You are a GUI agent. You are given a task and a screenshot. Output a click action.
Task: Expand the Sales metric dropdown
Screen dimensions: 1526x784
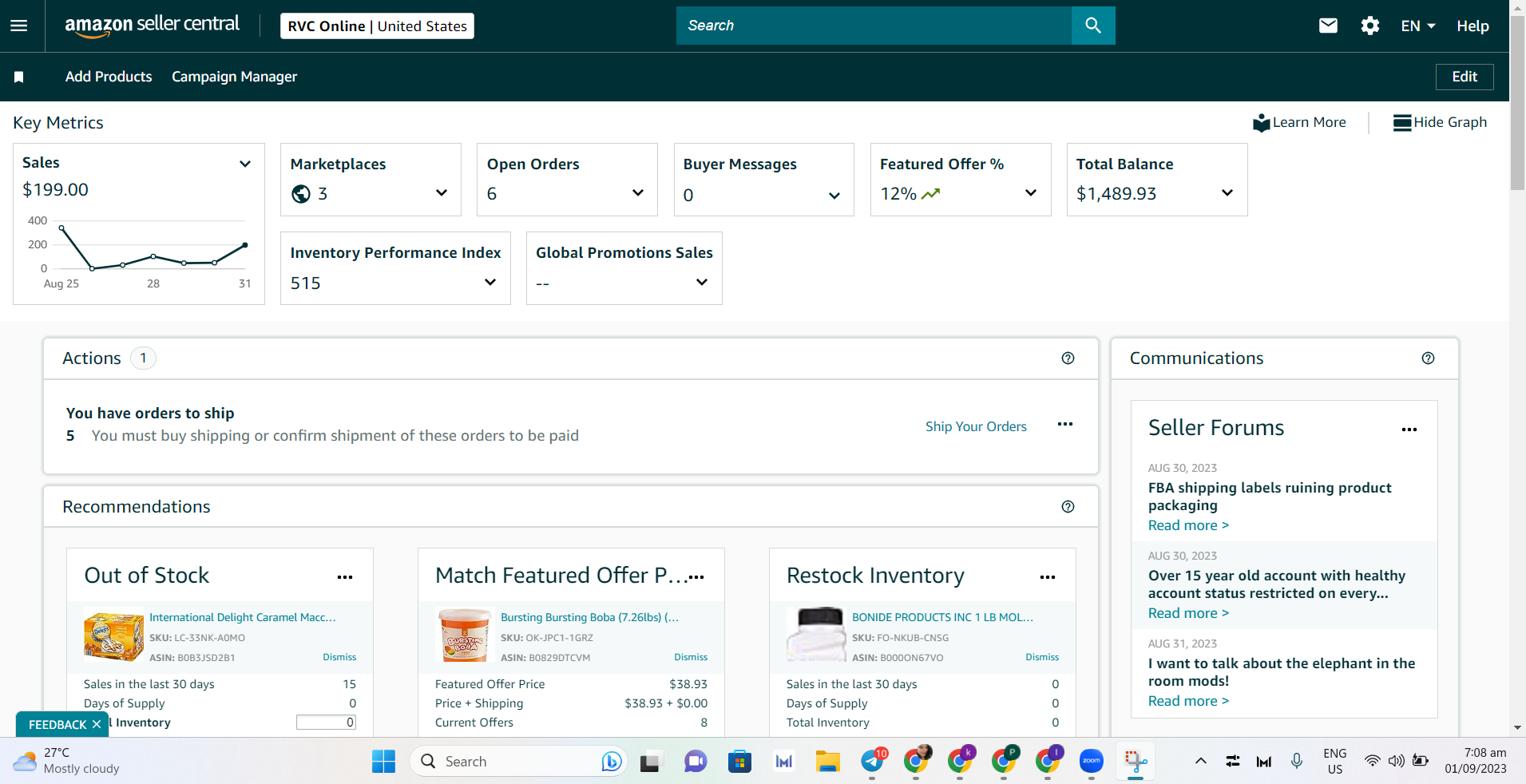coord(245,164)
